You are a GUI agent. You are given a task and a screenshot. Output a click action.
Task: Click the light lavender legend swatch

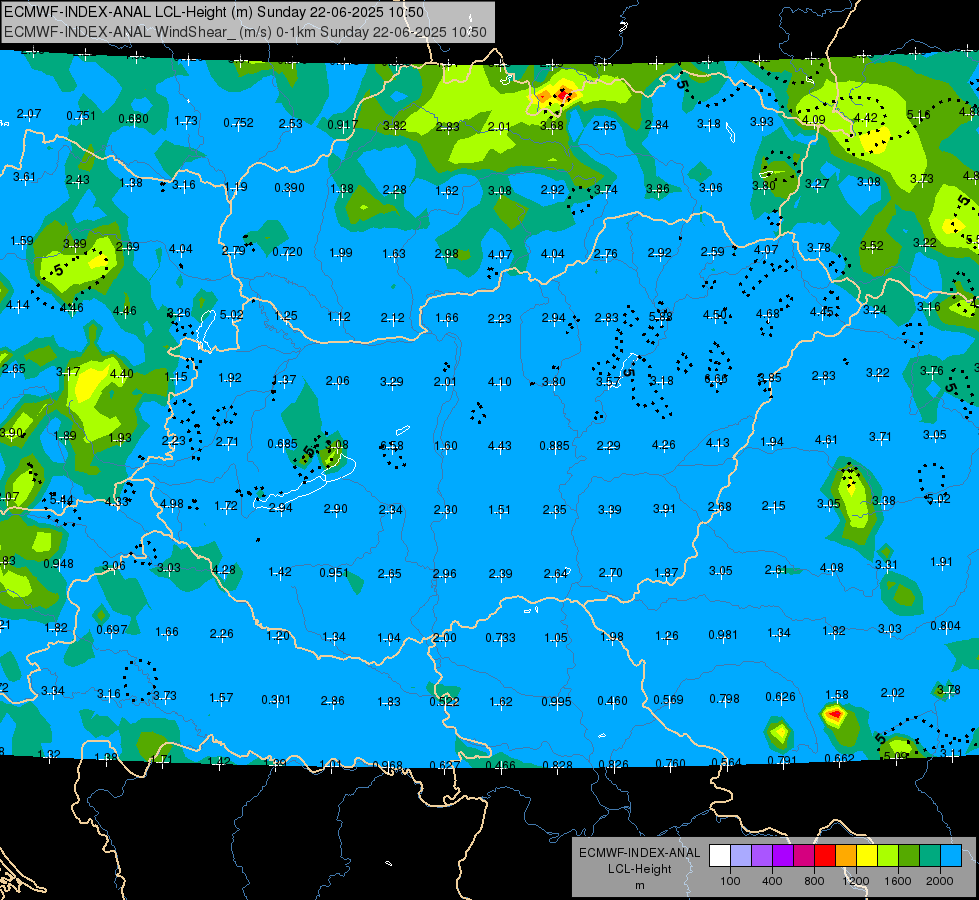click(x=741, y=855)
